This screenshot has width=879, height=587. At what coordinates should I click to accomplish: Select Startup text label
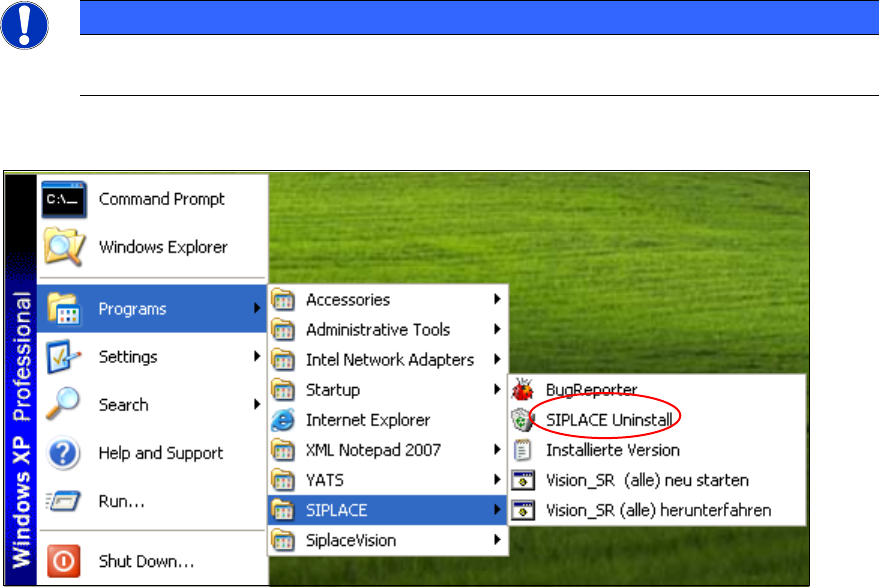coord(333,390)
